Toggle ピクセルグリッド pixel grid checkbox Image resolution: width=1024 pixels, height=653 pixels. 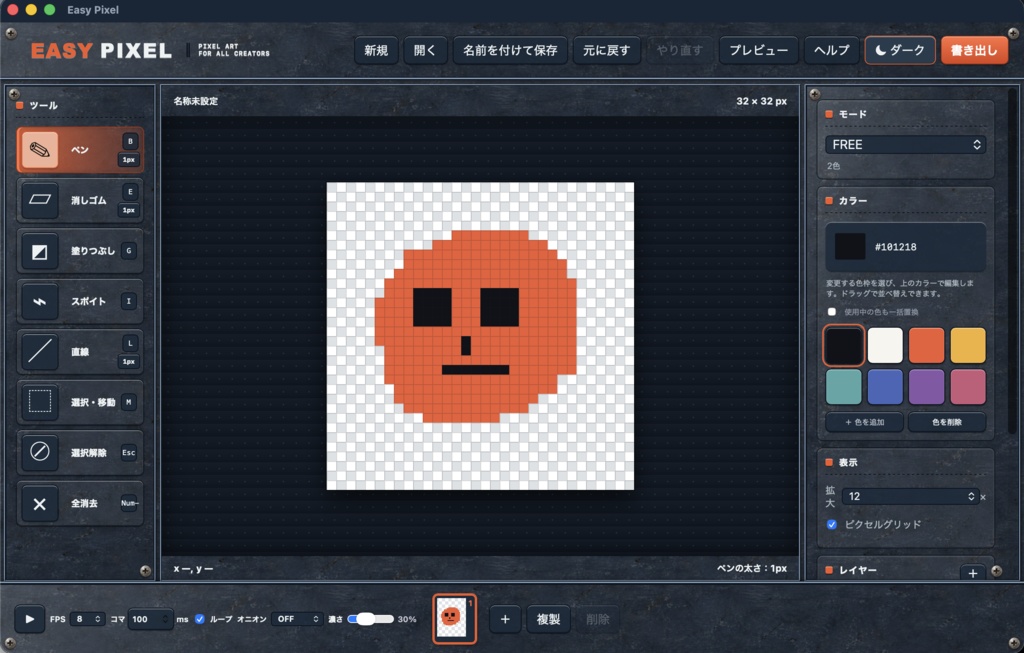(831, 524)
